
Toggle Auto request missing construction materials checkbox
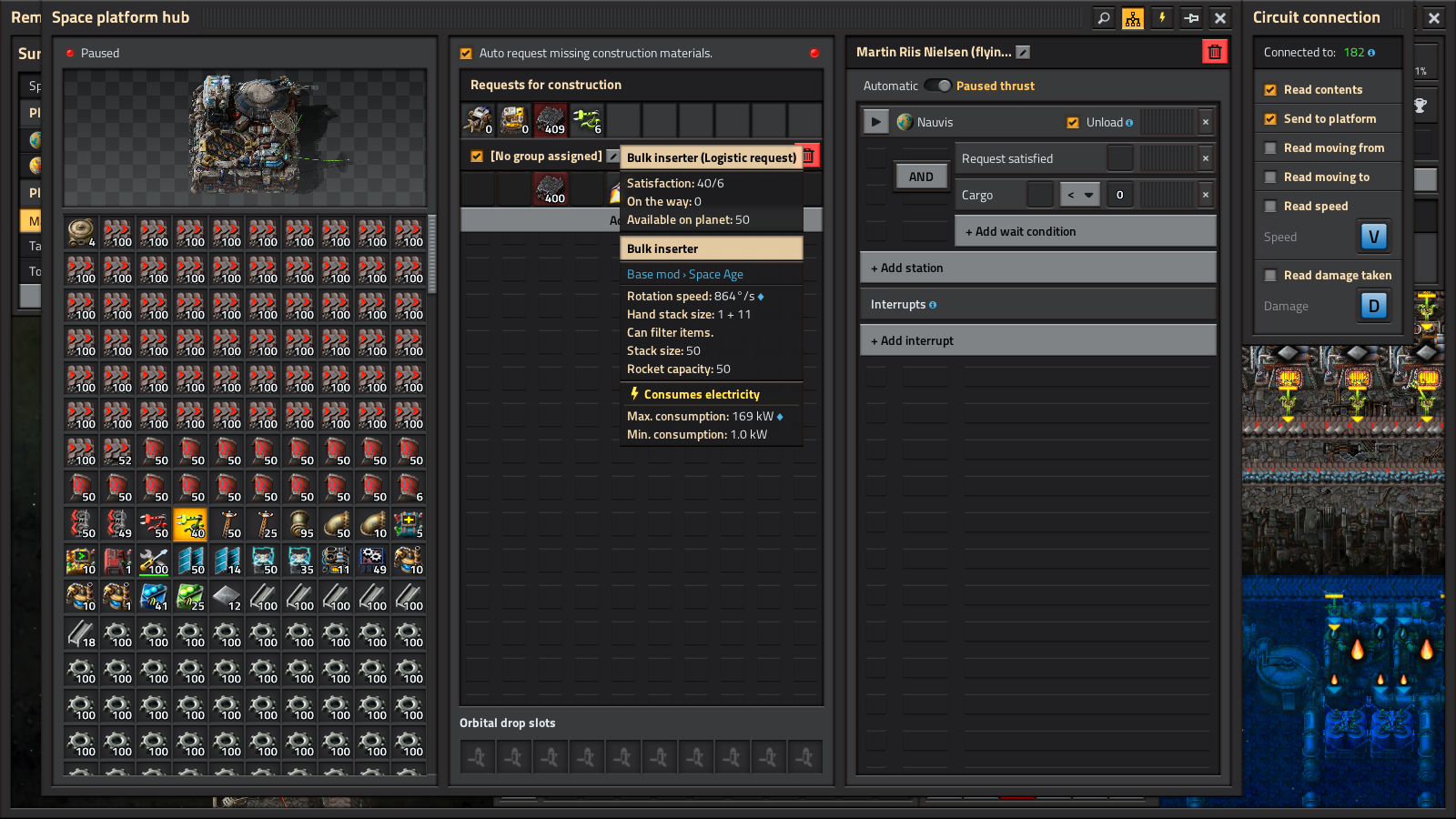[x=466, y=54]
